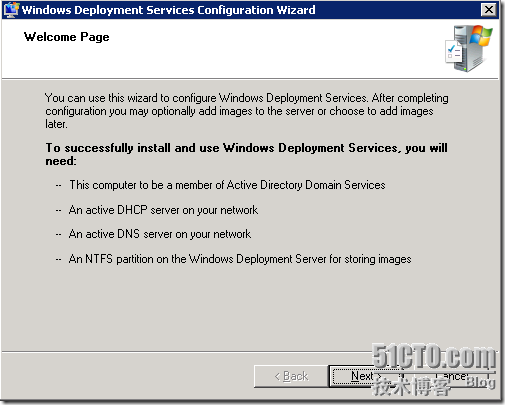Click the window title 'Windows Deployment Services Configuration Wizard'
The image size is (505, 405).
click(x=169, y=10)
